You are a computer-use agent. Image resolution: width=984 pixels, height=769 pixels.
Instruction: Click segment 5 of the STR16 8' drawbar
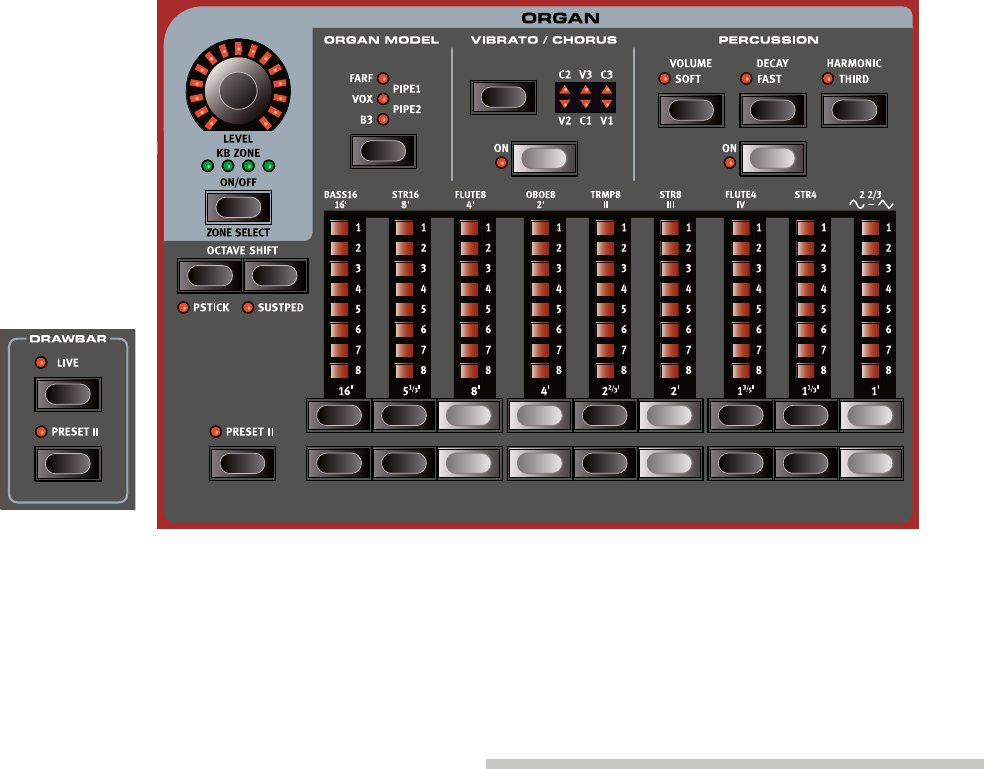coord(405,309)
